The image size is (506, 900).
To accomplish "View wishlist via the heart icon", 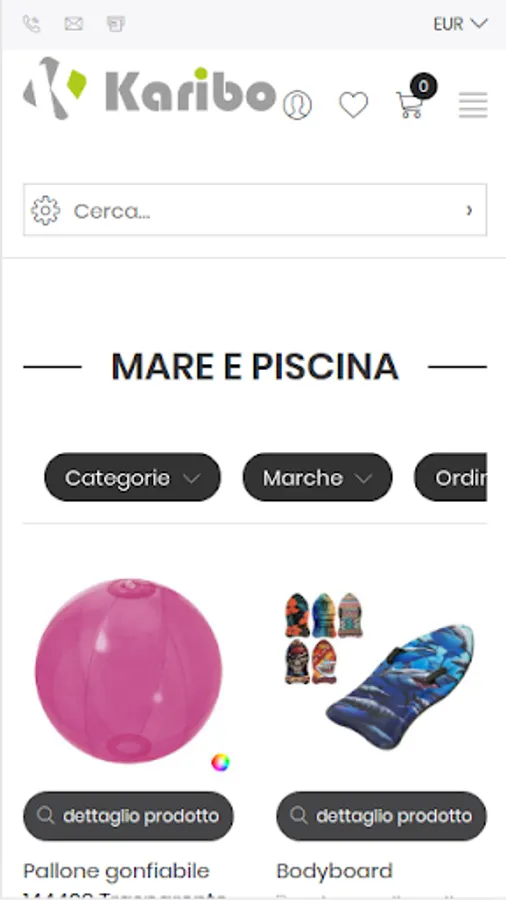I will coord(353,105).
